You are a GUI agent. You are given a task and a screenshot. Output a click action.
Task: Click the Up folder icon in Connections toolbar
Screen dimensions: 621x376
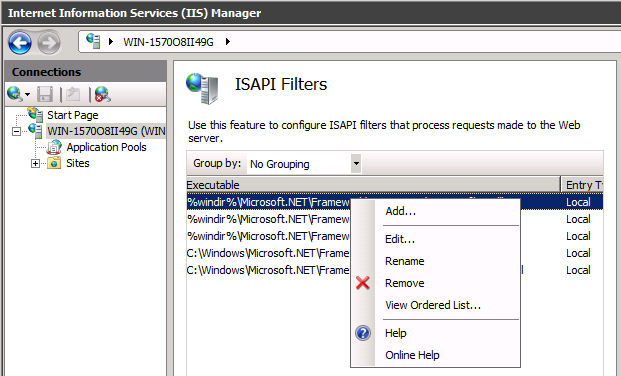click(73, 94)
